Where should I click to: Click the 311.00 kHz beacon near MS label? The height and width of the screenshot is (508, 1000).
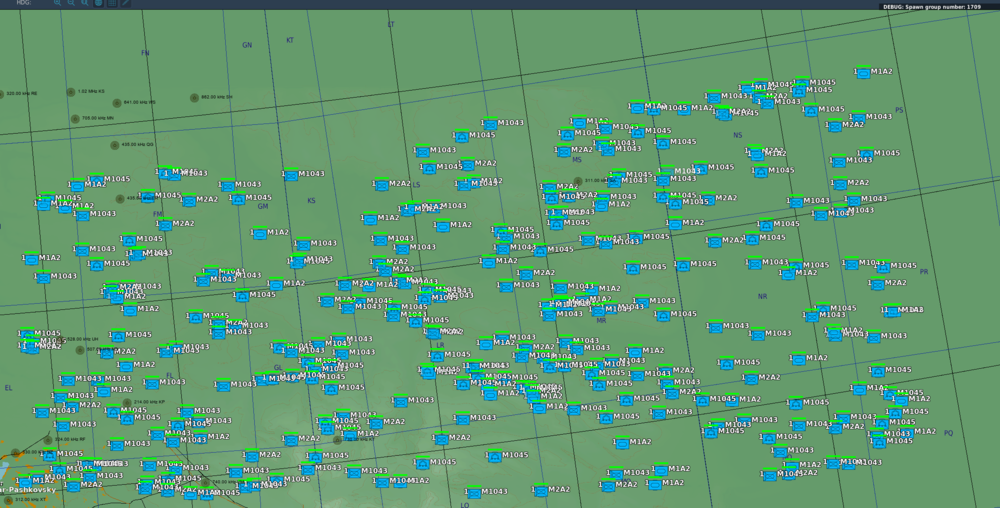click(578, 181)
